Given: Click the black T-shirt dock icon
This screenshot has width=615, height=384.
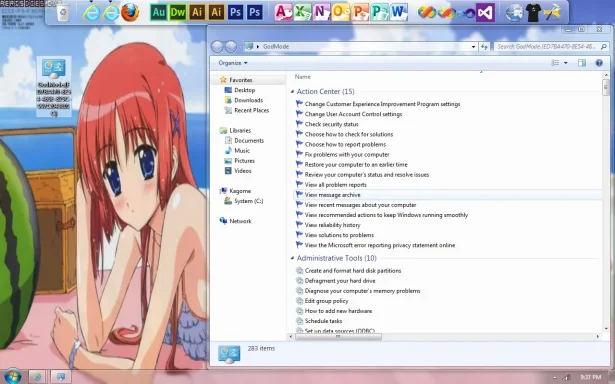Looking at the screenshot, I should click(533, 13).
